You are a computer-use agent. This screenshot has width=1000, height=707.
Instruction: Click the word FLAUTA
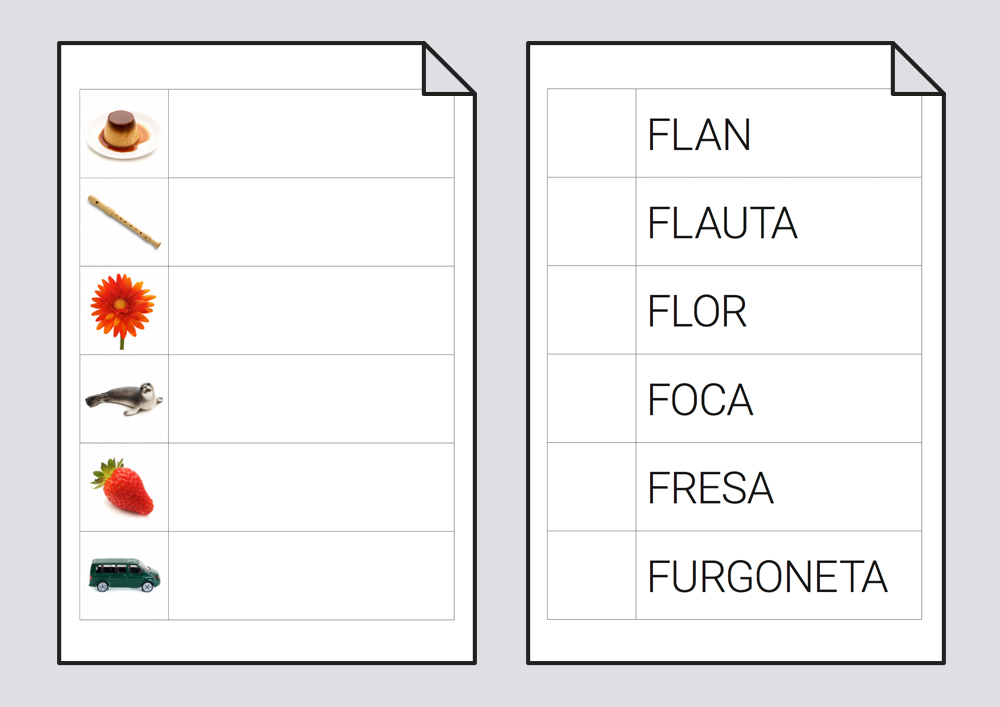point(722,223)
